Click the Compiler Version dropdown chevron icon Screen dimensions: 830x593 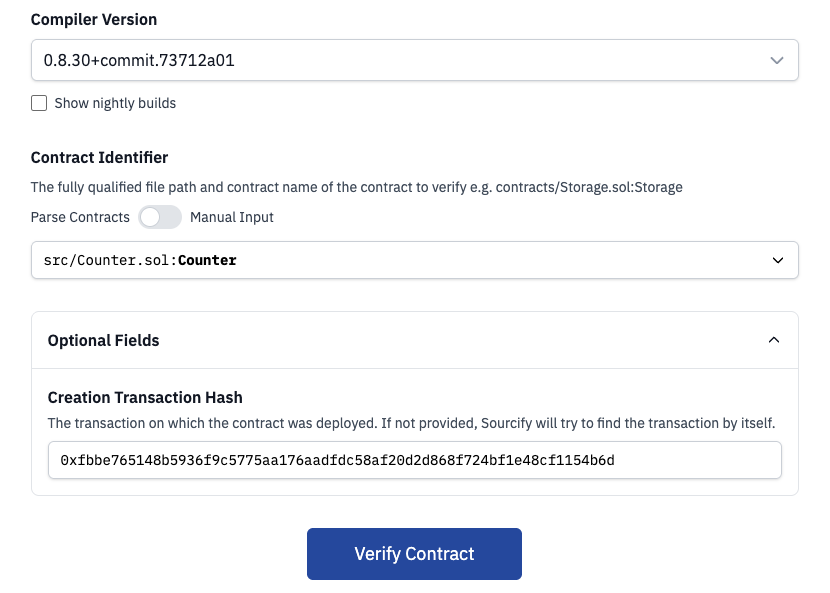click(x=778, y=60)
